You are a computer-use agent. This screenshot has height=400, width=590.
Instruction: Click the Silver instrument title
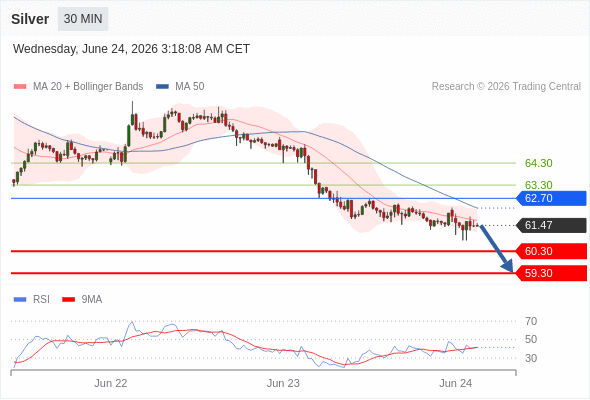(30, 19)
